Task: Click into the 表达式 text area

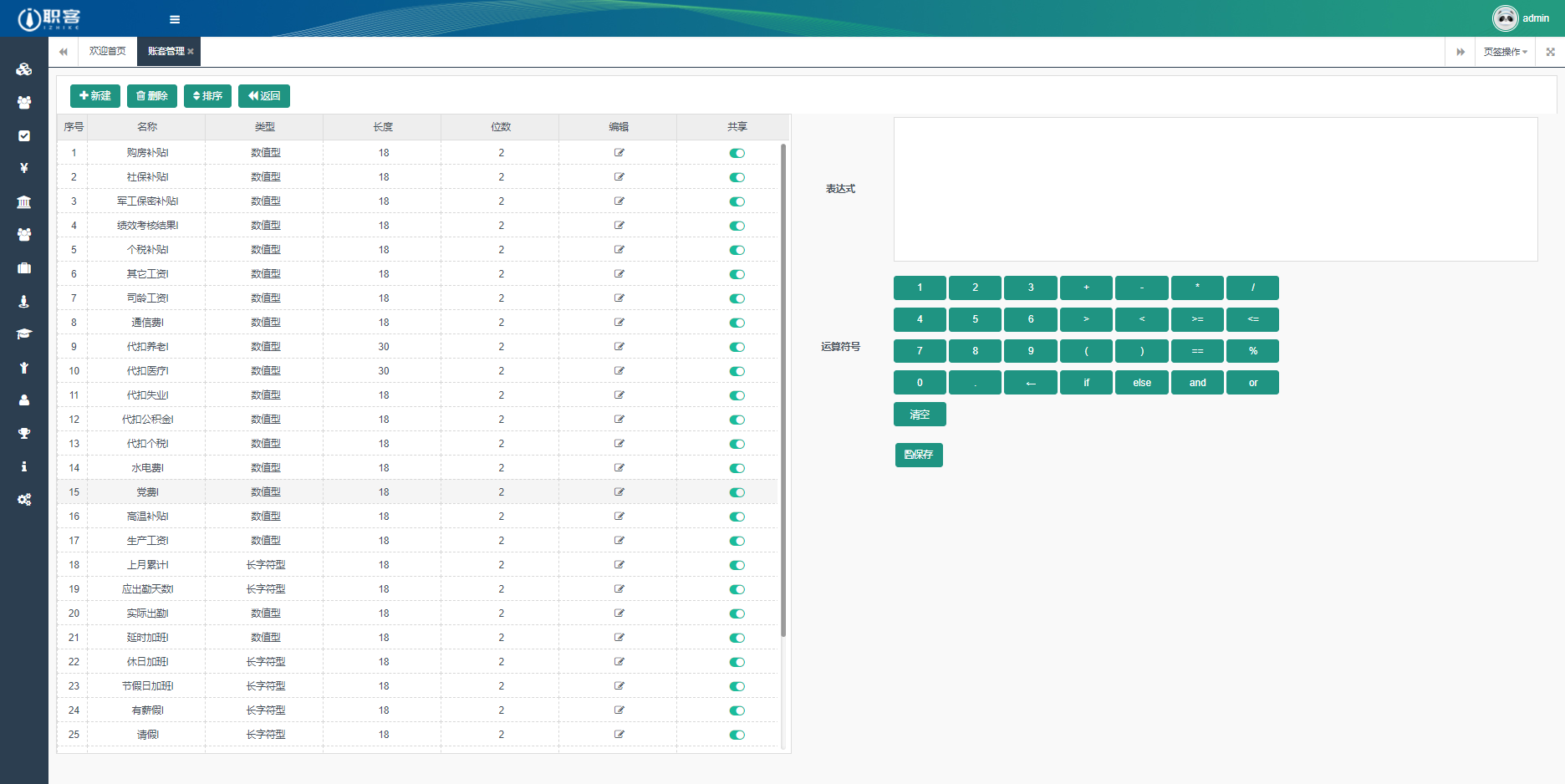Action: [1215, 190]
